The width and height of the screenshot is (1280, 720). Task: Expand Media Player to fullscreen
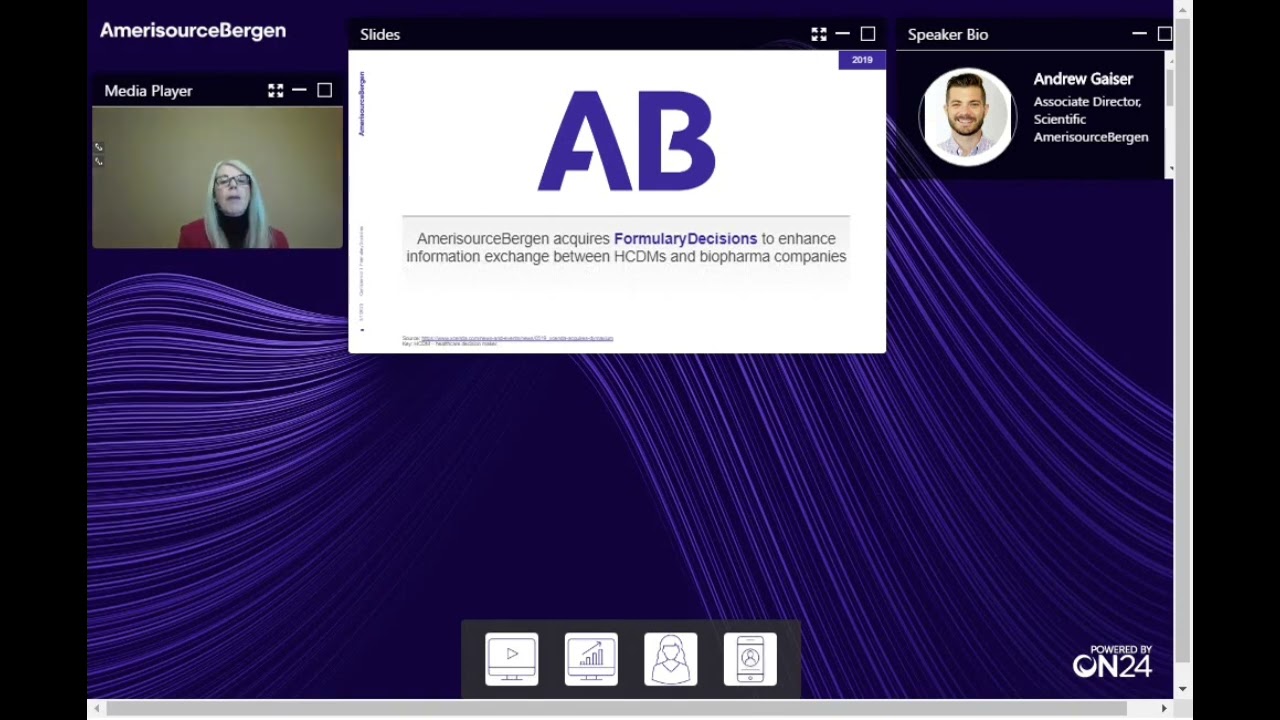click(276, 91)
